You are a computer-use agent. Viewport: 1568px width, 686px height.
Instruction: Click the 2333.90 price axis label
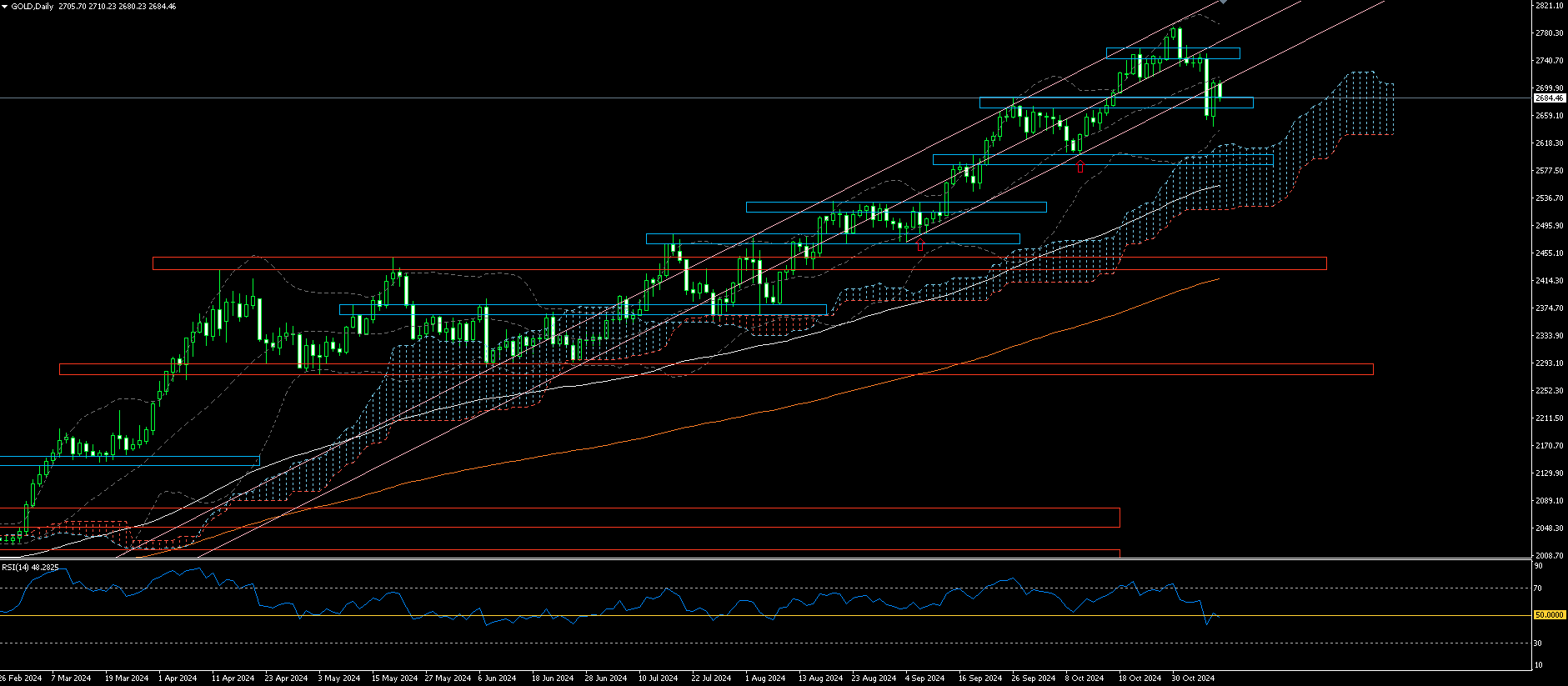point(1549,336)
